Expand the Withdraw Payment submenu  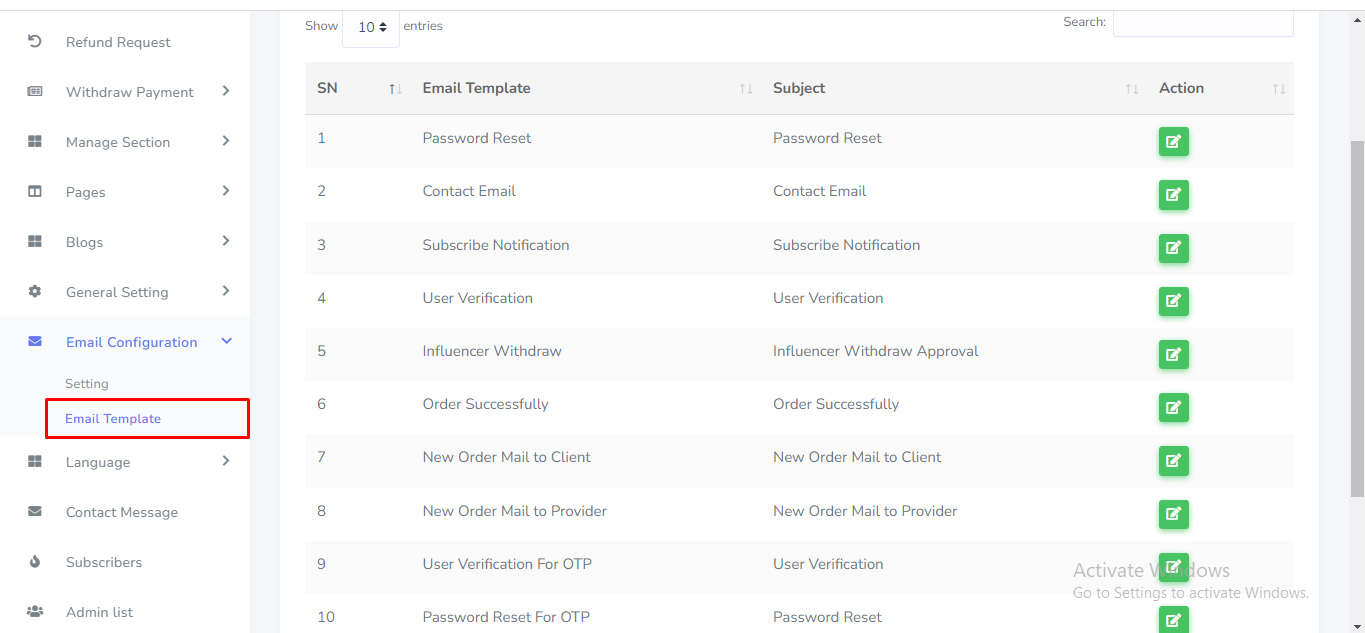click(226, 92)
